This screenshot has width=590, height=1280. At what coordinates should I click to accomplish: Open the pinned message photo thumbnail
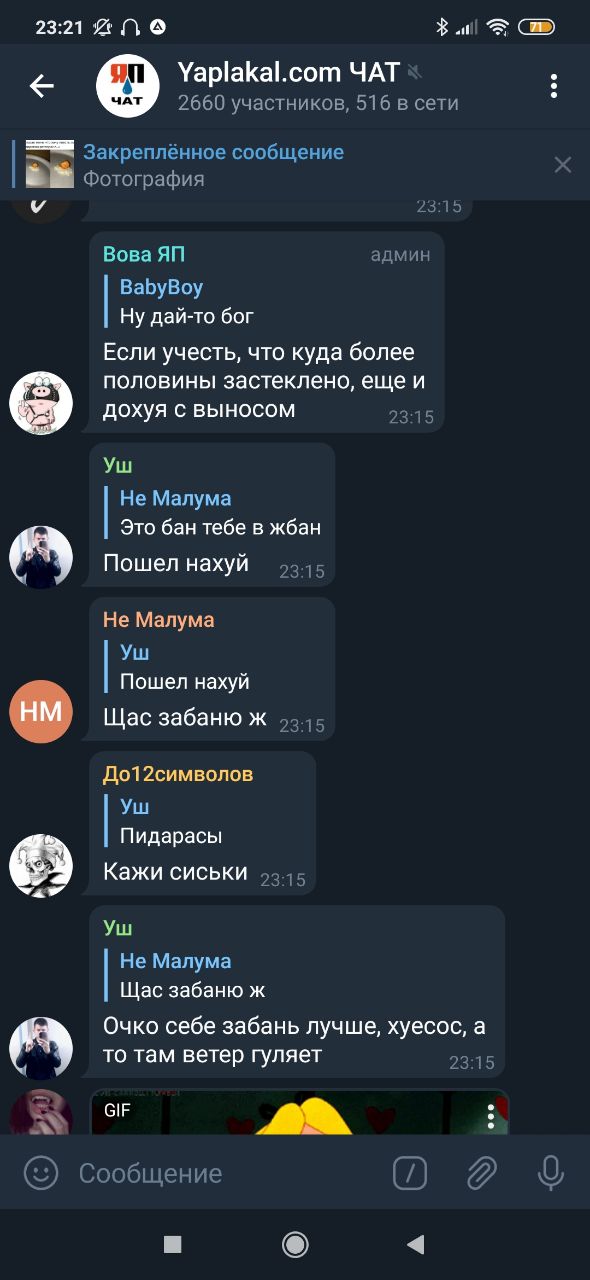(x=50, y=165)
